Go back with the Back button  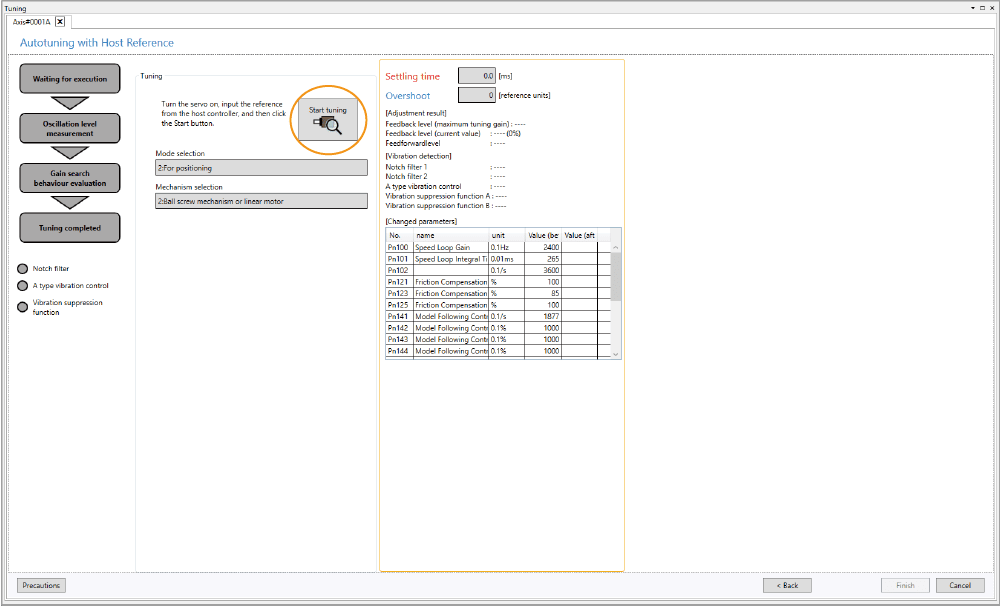(786, 585)
